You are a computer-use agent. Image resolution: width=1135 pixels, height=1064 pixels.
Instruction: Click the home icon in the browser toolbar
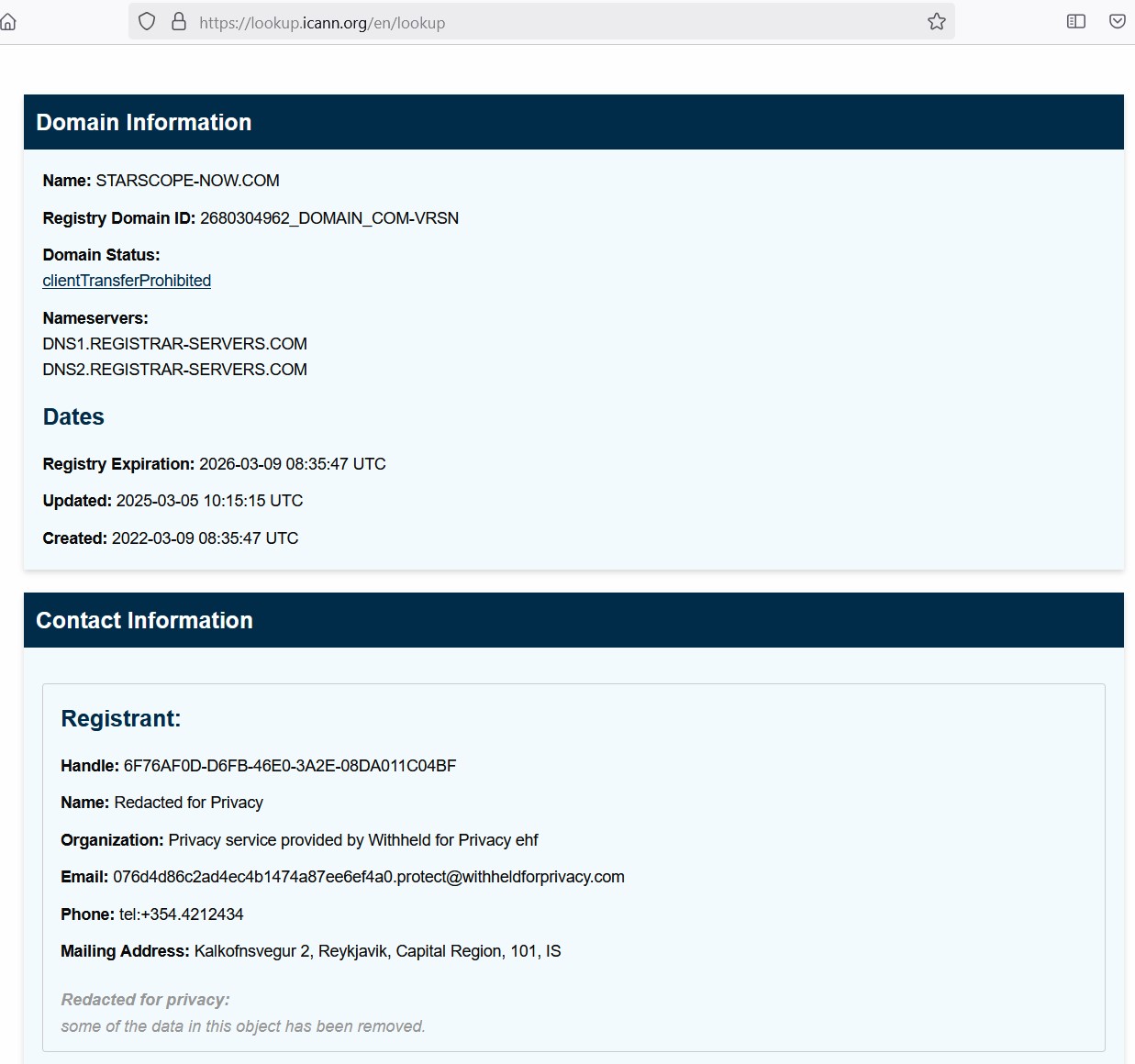[7, 22]
